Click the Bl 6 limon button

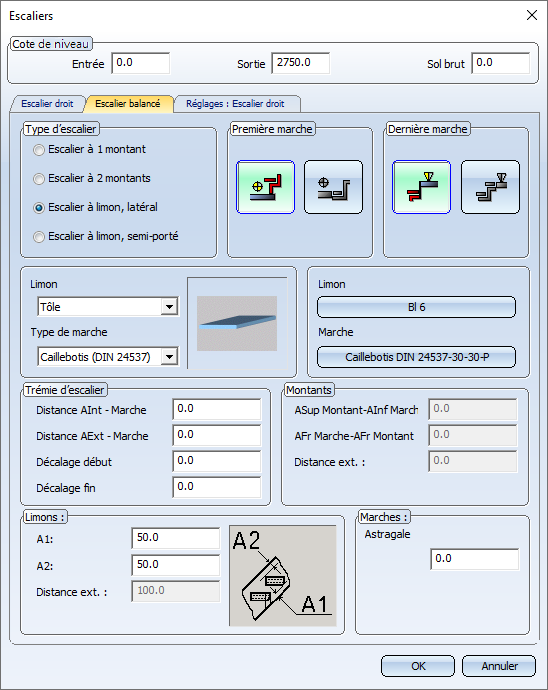tap(416, 307)
